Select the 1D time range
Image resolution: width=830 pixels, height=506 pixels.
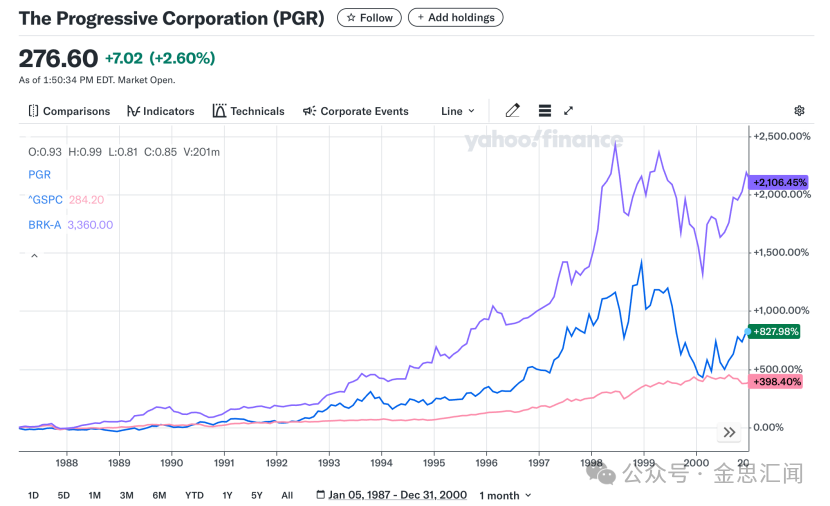click(x=33, y=495)
